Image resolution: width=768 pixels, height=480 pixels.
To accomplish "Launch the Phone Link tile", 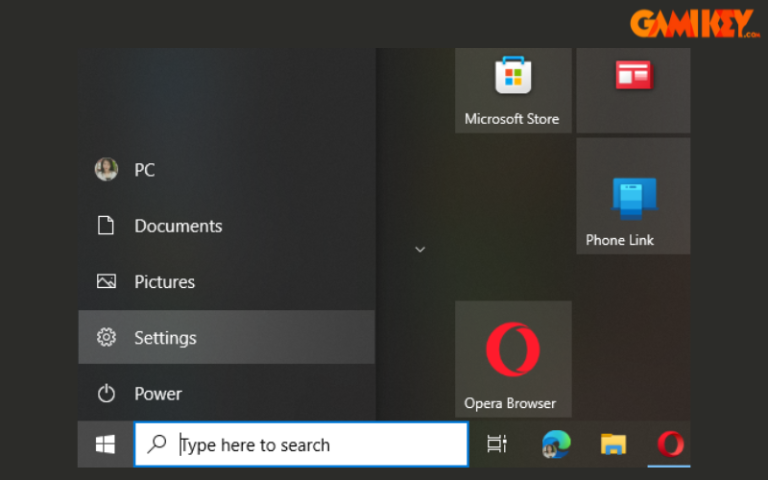I will (633, 196).
